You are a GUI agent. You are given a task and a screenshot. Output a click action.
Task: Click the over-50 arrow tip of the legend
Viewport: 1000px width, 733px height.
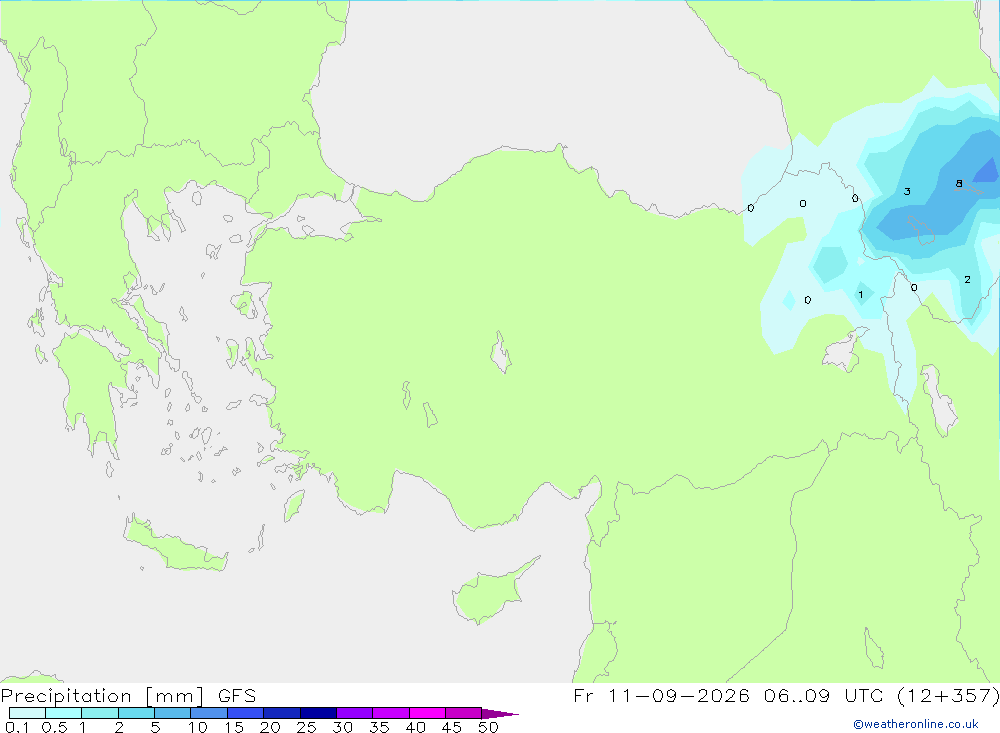tap(500, 713)
